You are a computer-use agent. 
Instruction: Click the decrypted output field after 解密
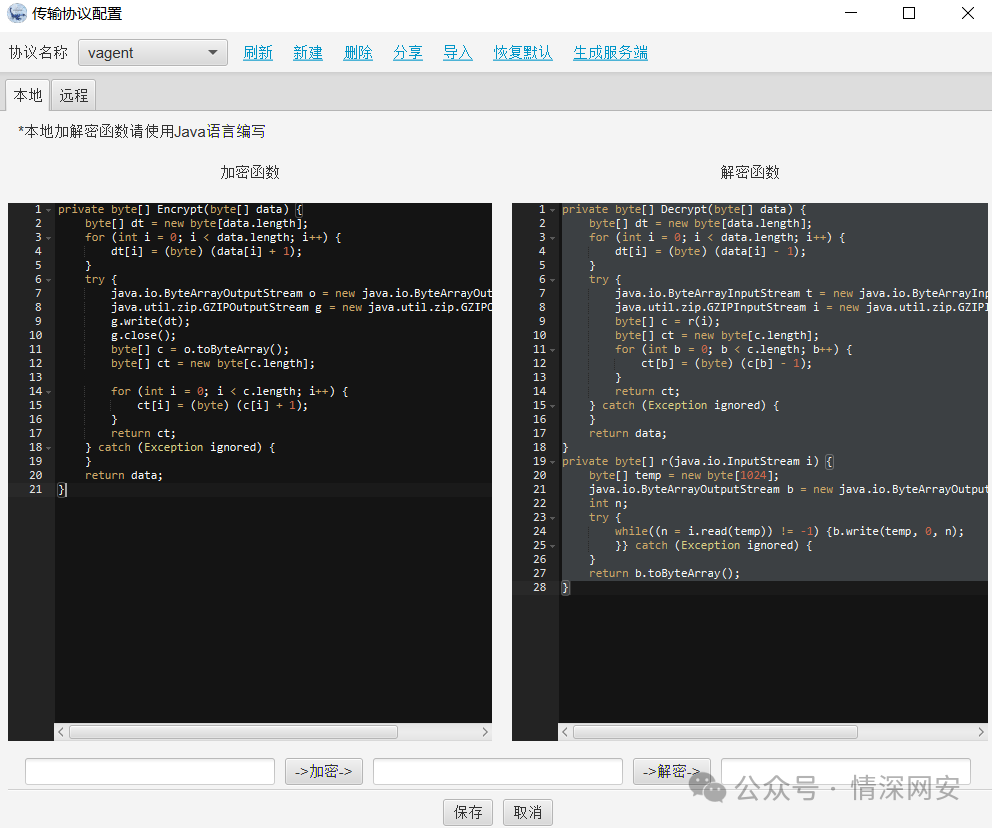point(846,772)
